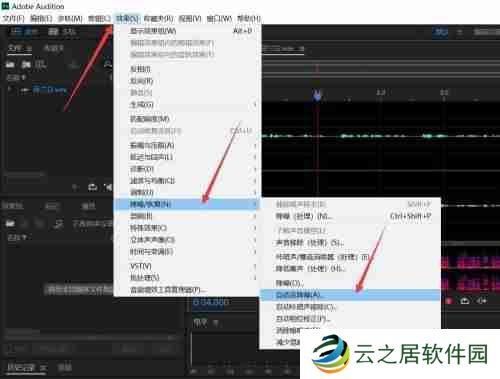Switch to the Waveform editor view button
The width and height of the screenshot is (500, 379).
click(24, 32)
